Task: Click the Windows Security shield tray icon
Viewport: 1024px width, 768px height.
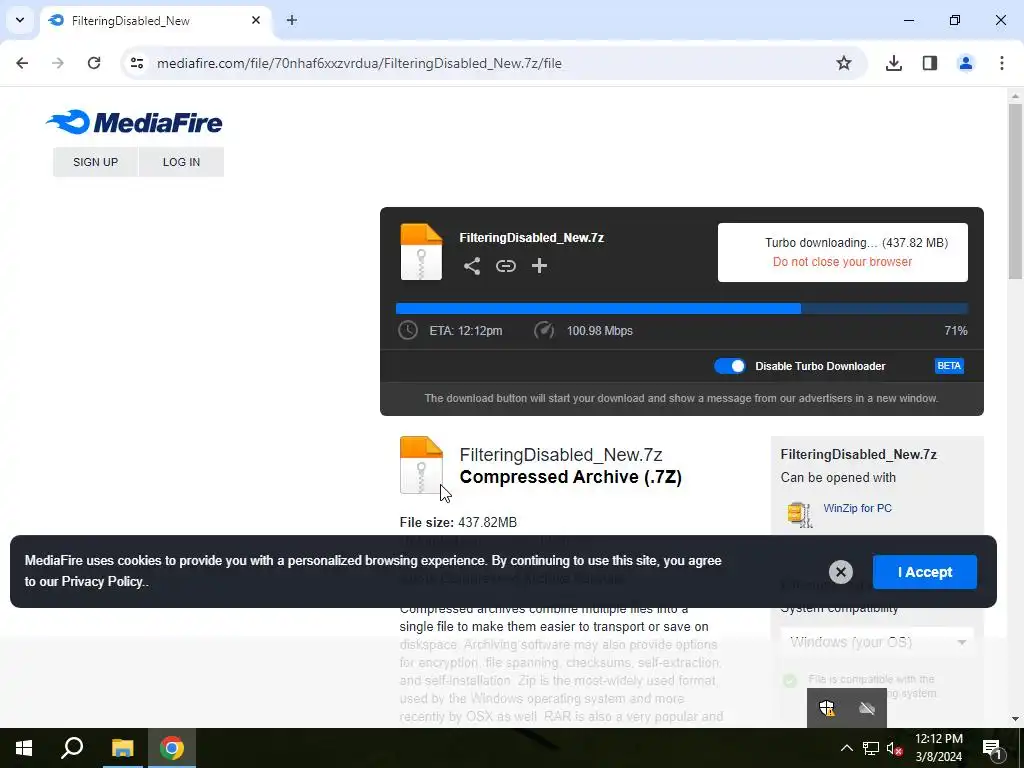Action: pos(827,708)
